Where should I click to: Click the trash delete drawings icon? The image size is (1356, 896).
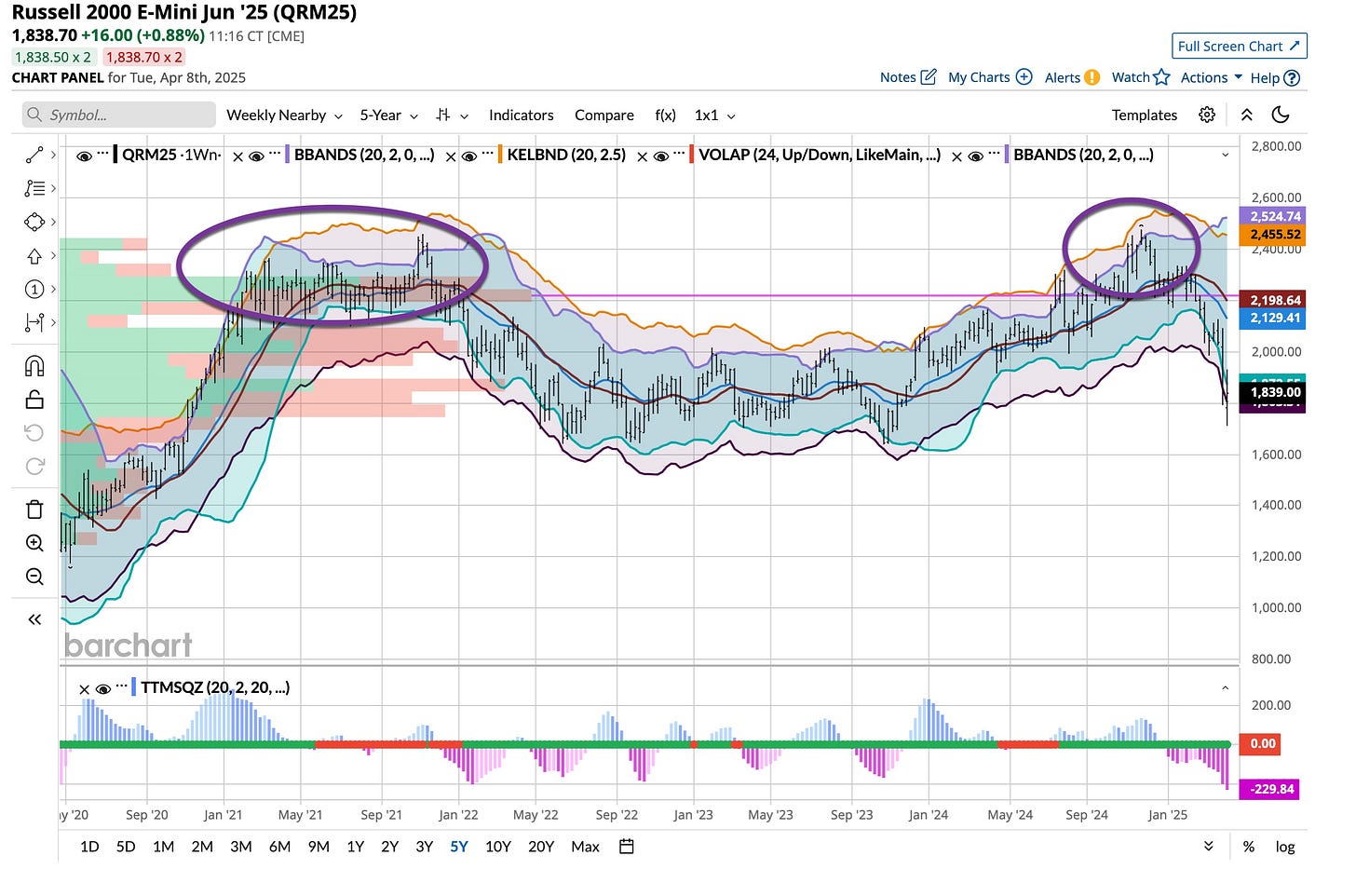34,509
